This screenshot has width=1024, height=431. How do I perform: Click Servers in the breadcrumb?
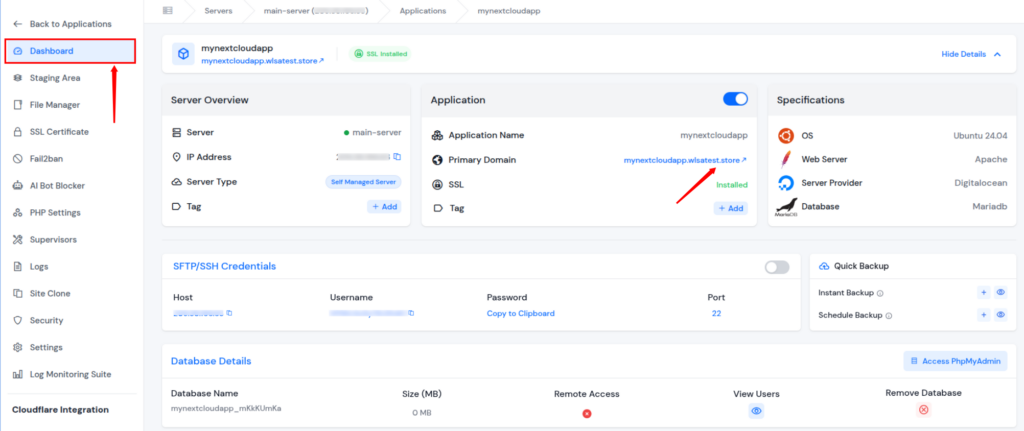click(x=218, y=11)
